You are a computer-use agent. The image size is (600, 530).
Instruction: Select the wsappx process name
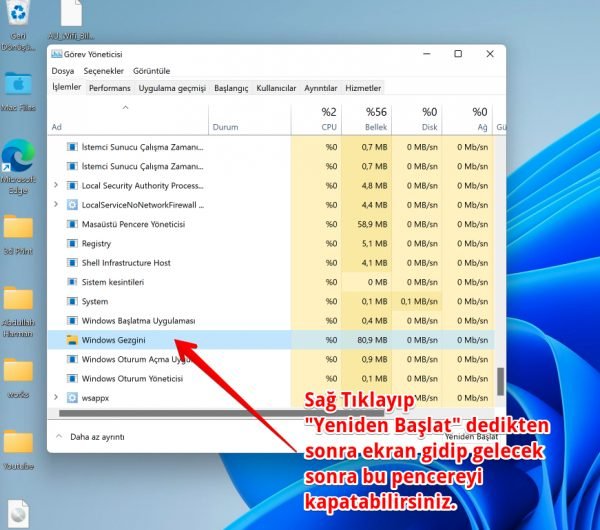pyautogui.click(x=95, y=398)
